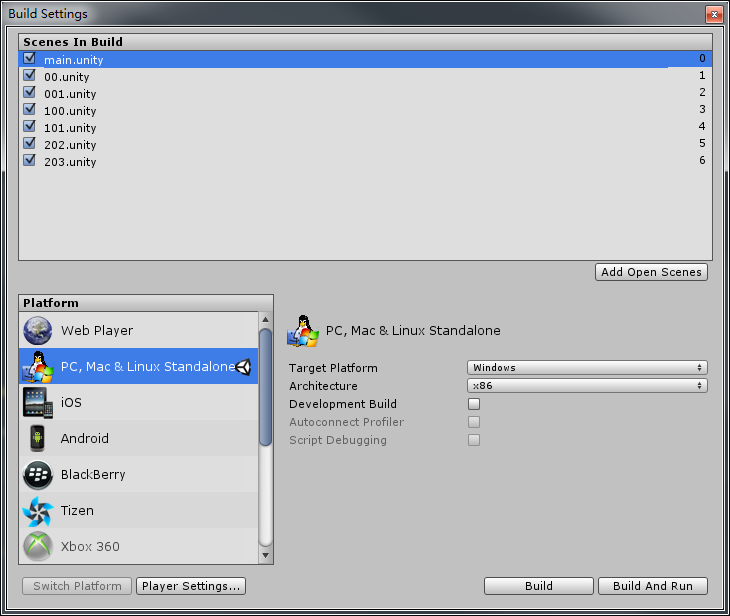Uncheck the 00.unity scene checkbox
730x616 pixels.
(29, 75)
